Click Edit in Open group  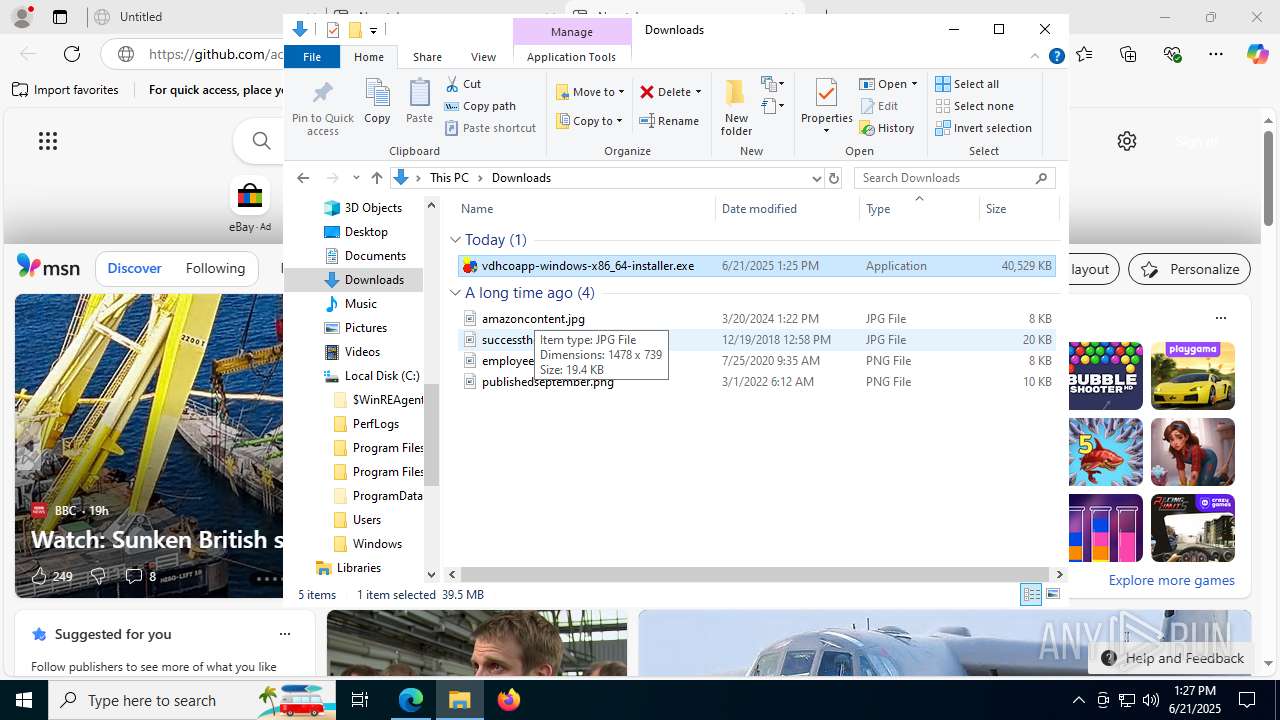click(879, 106)
